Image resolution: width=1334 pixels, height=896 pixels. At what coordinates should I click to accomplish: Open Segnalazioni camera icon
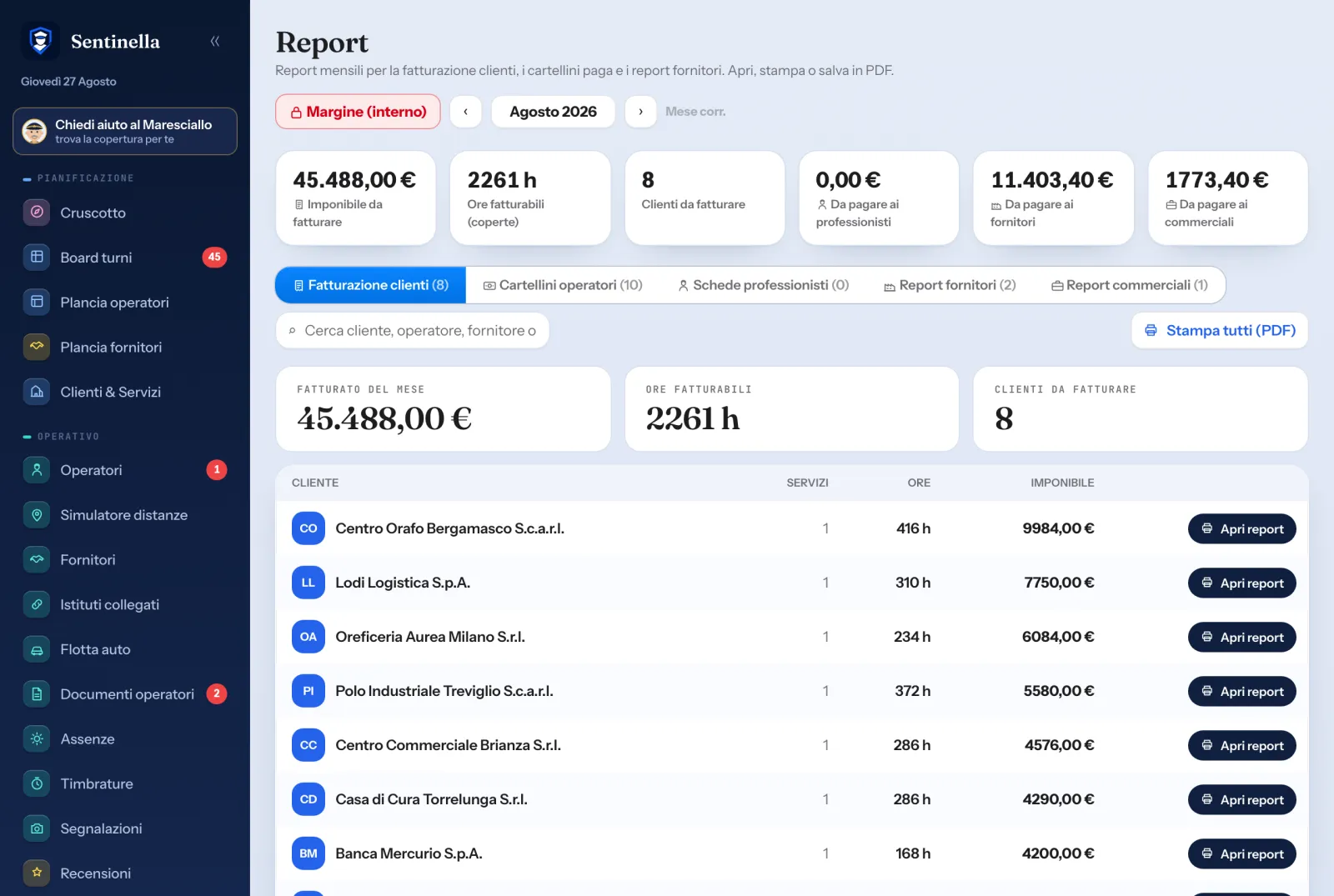point(37,828)
